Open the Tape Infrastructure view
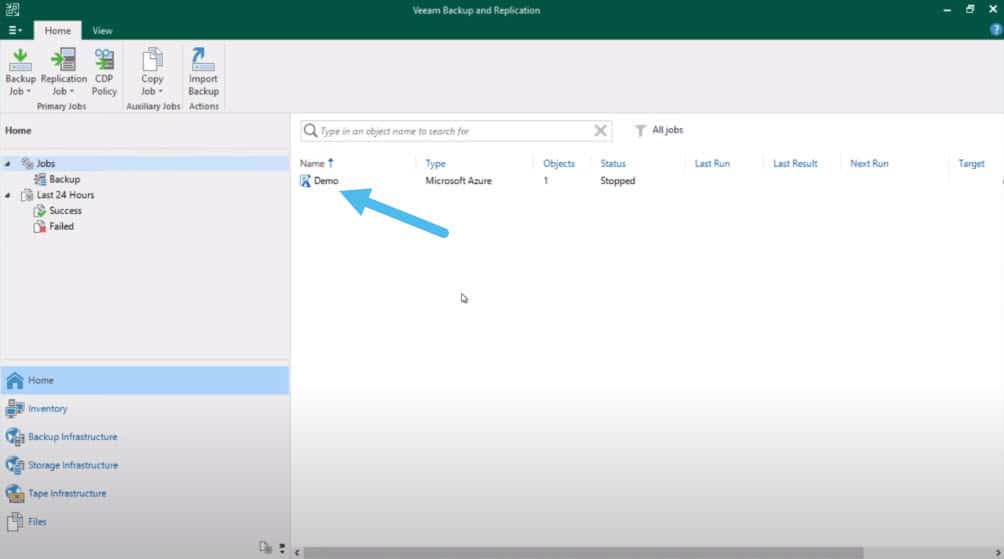The image size is (1004, 559). pyautogui.click(x=145, y=493)
